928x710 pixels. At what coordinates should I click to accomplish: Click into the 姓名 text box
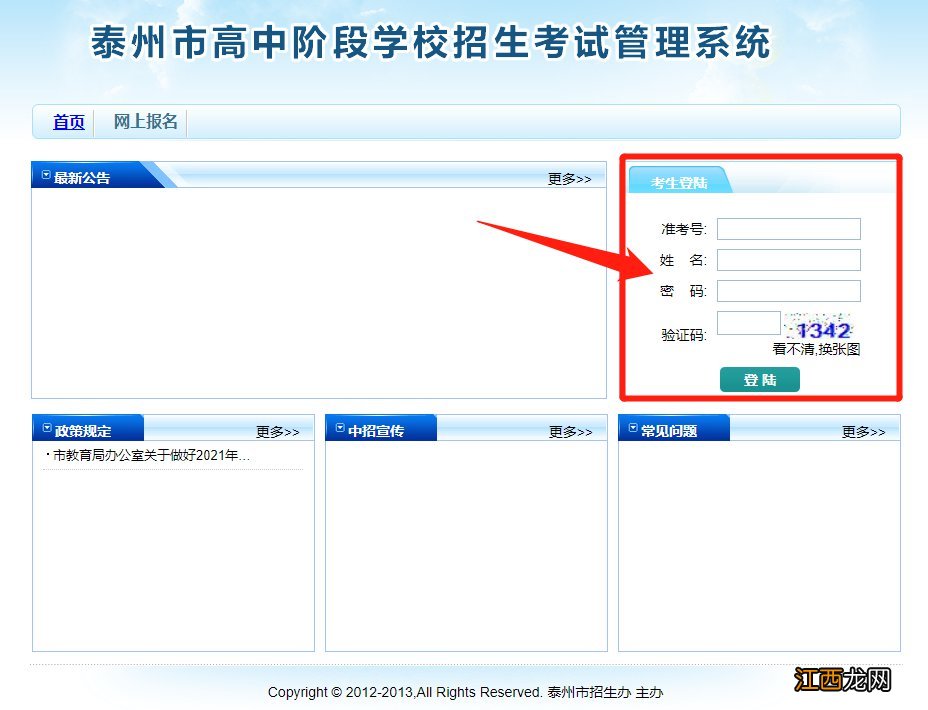(x=788, y=260)
